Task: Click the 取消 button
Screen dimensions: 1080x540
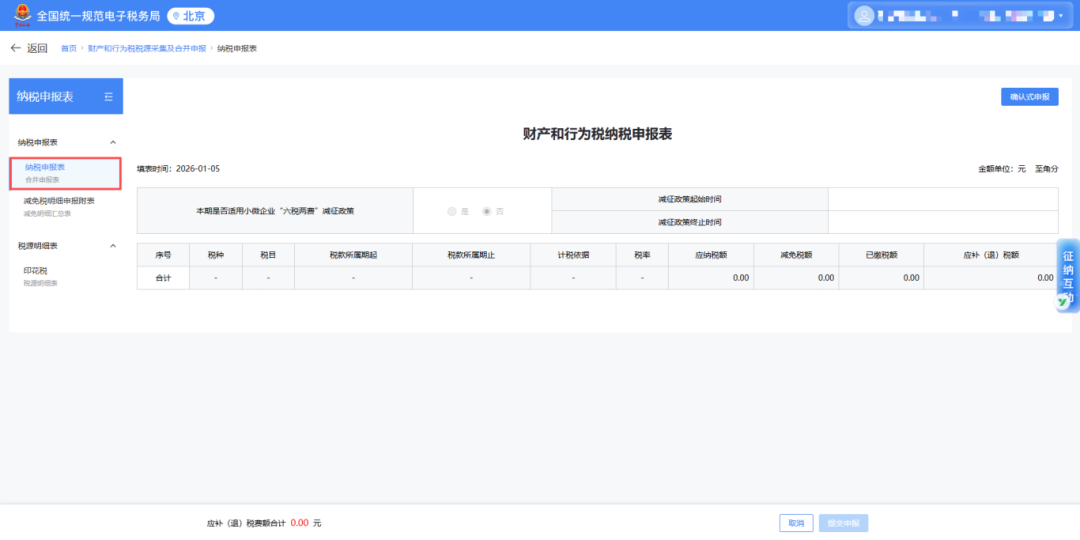Action: (x=795, y=523)
